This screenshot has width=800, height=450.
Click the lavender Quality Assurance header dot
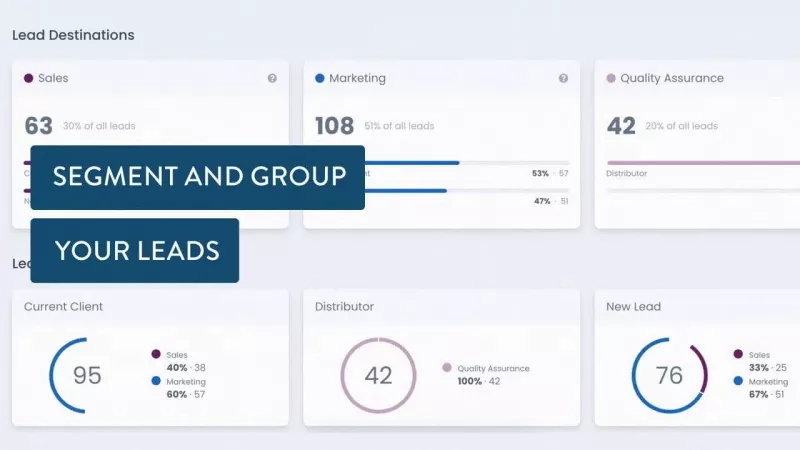pyautogui.click(x=611, y=78)
